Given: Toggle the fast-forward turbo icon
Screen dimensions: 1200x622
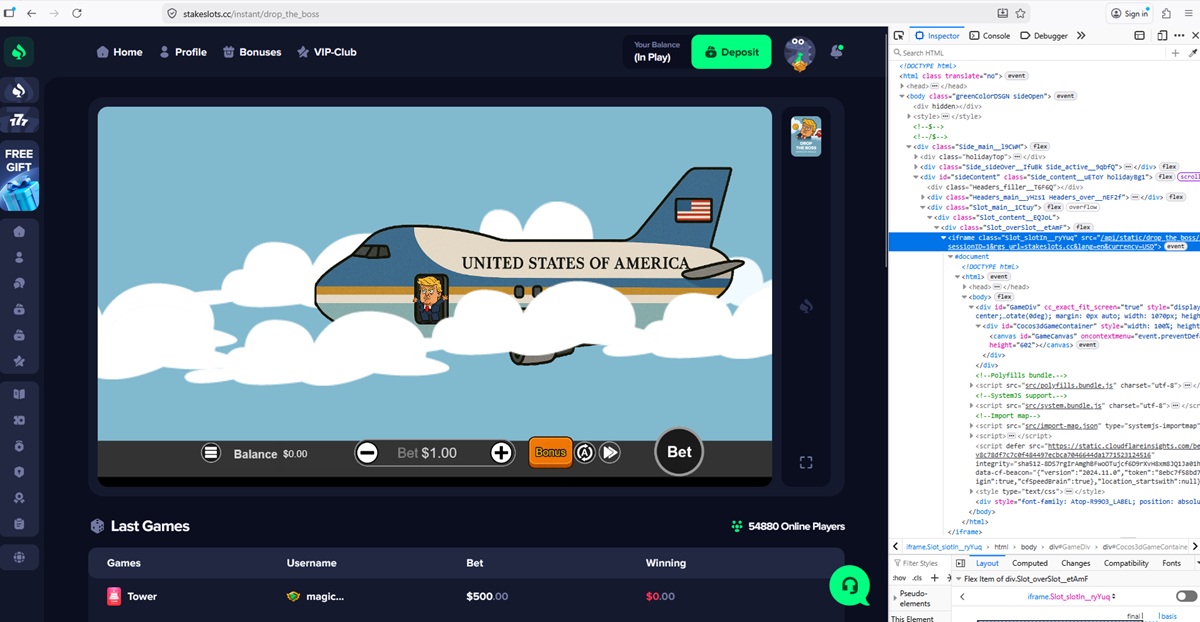Looking at the screenshot, I should coord(610,453).
